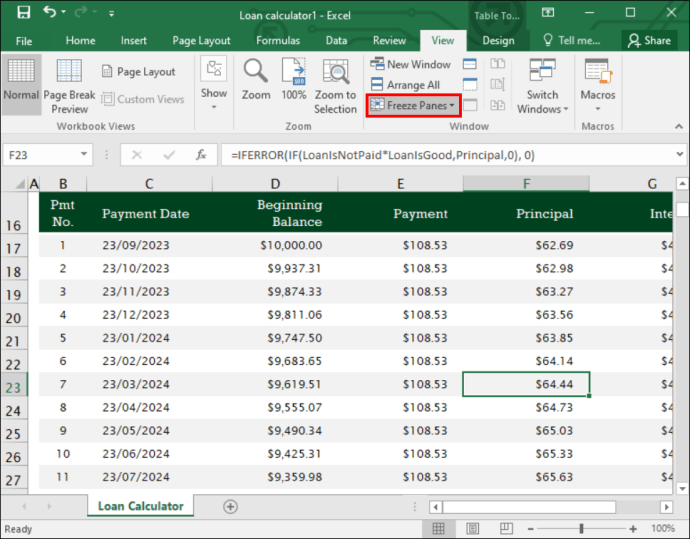Screen dimensions: 690x539
Task: Click the 100% zoom icon
Action: point(294,71)
